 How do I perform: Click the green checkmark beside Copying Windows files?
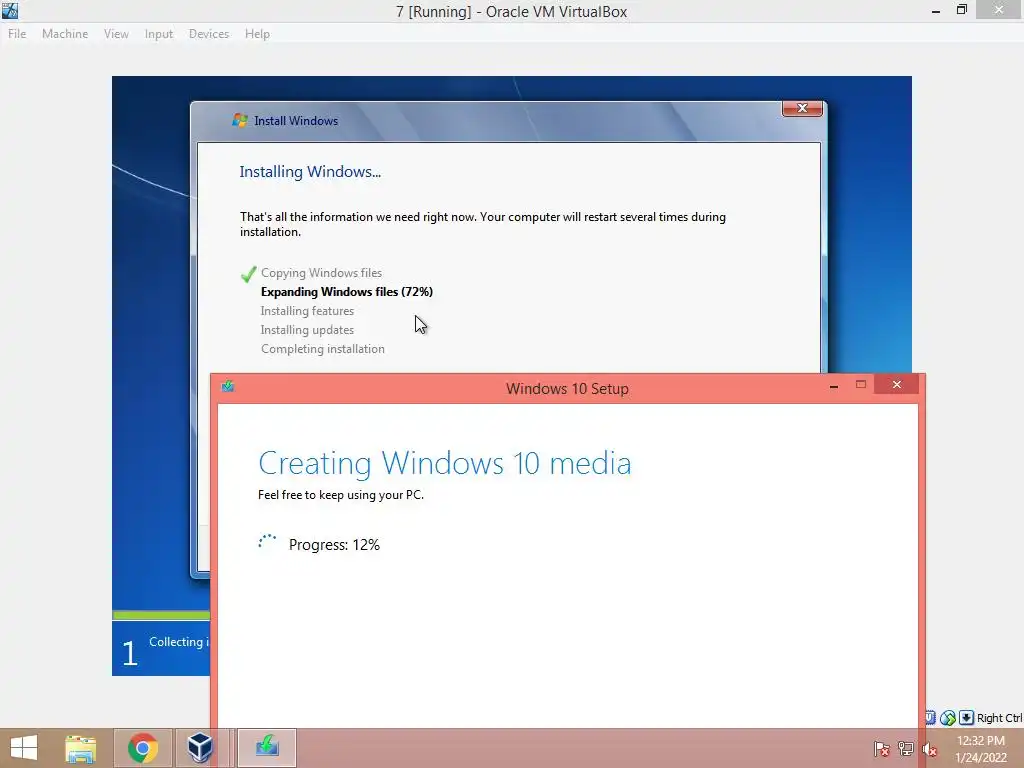248,274
